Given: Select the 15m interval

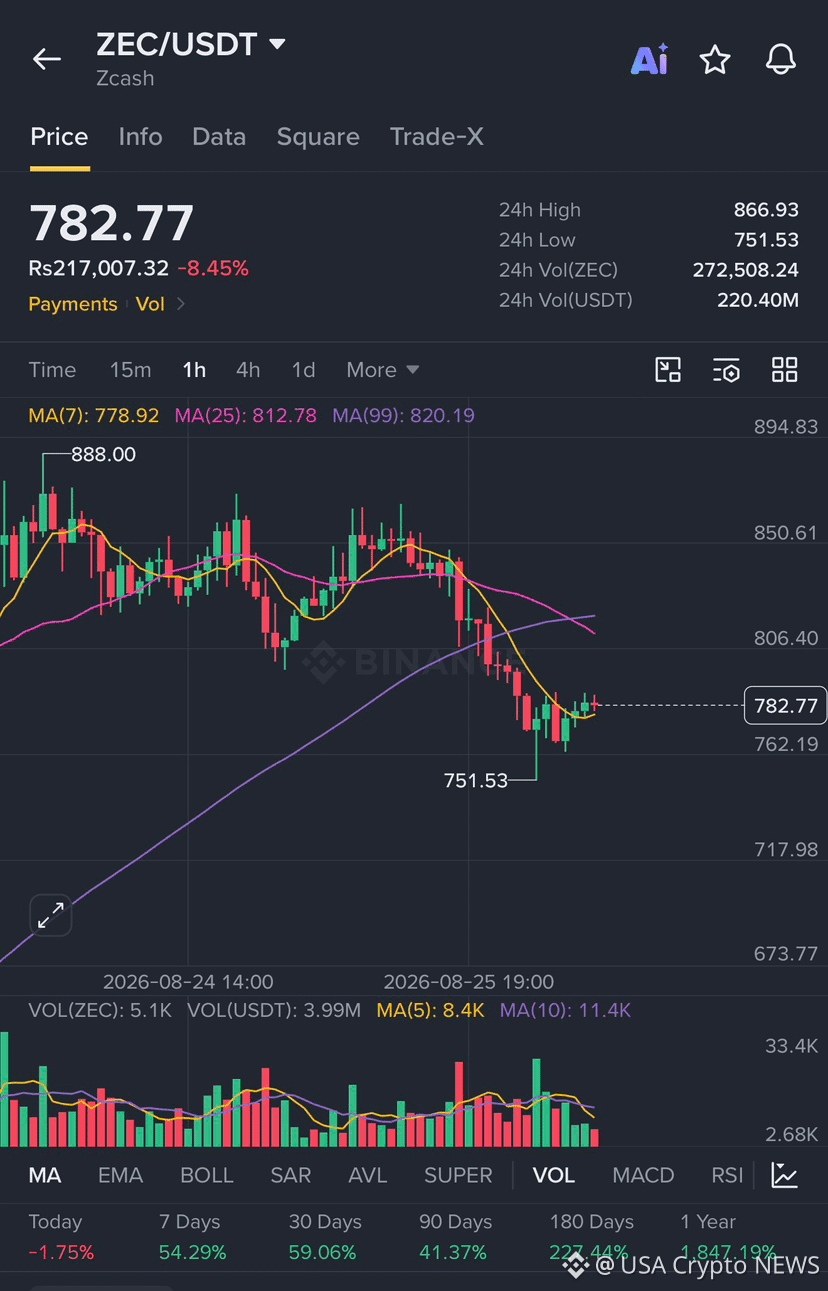Looking at the screenshot, I should pos(130,370).
